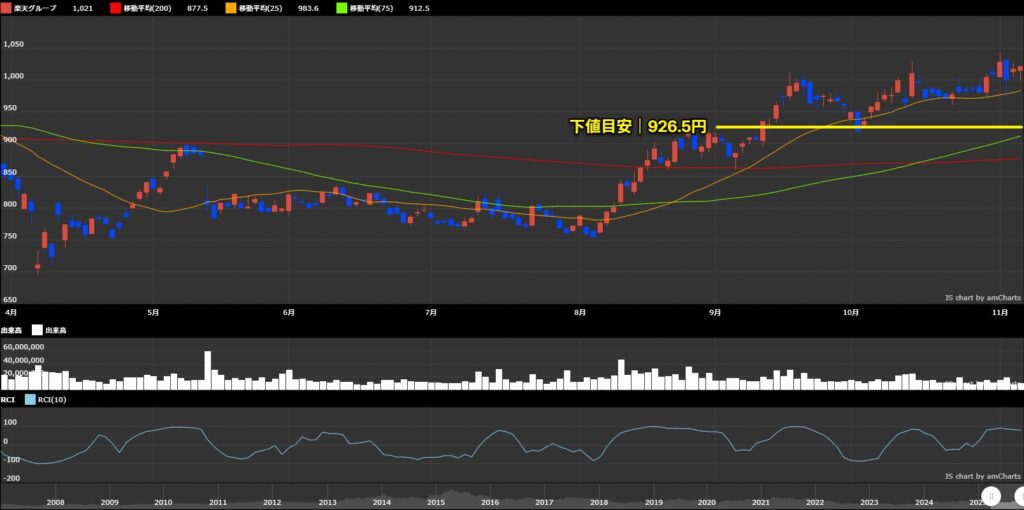Grab the right-edge scrollbar grip handle

[1019, 494]
